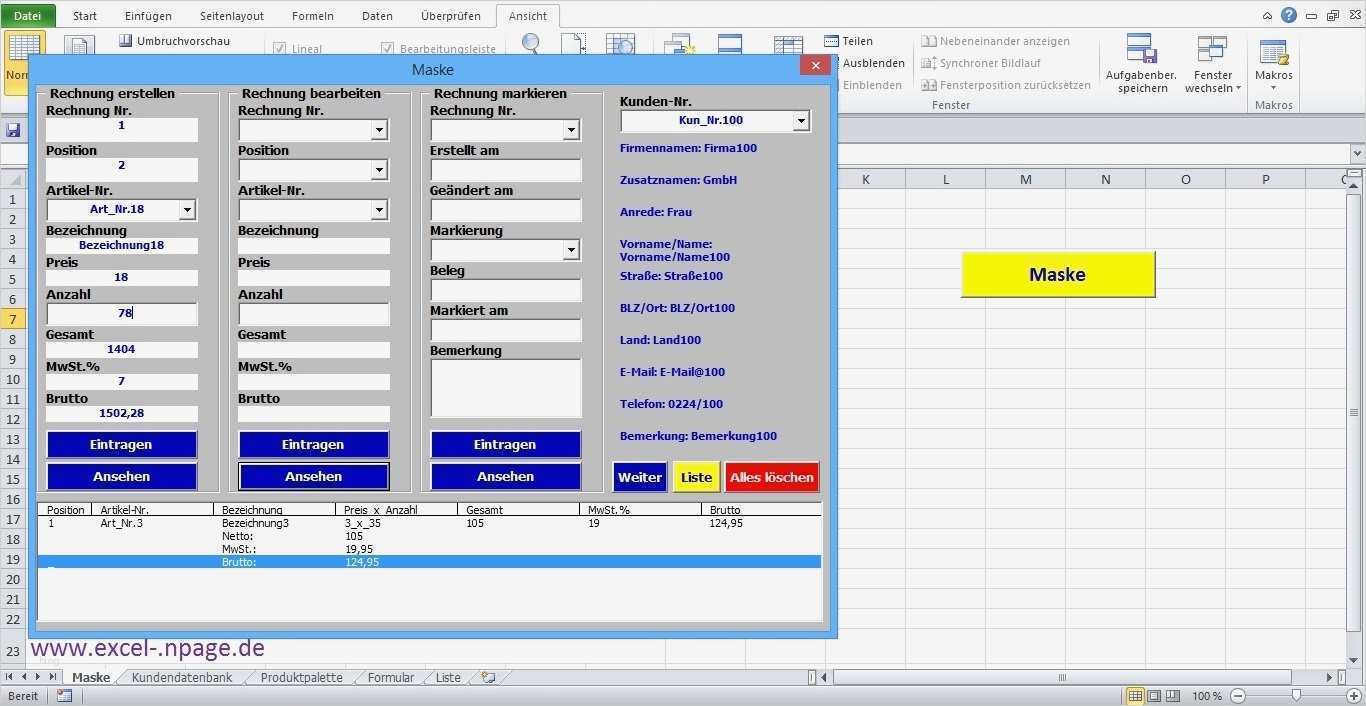Click the Excel help question mark icon
Image resolution: width=1366 pixels, height=706 pixels.
pos(1288,14)
